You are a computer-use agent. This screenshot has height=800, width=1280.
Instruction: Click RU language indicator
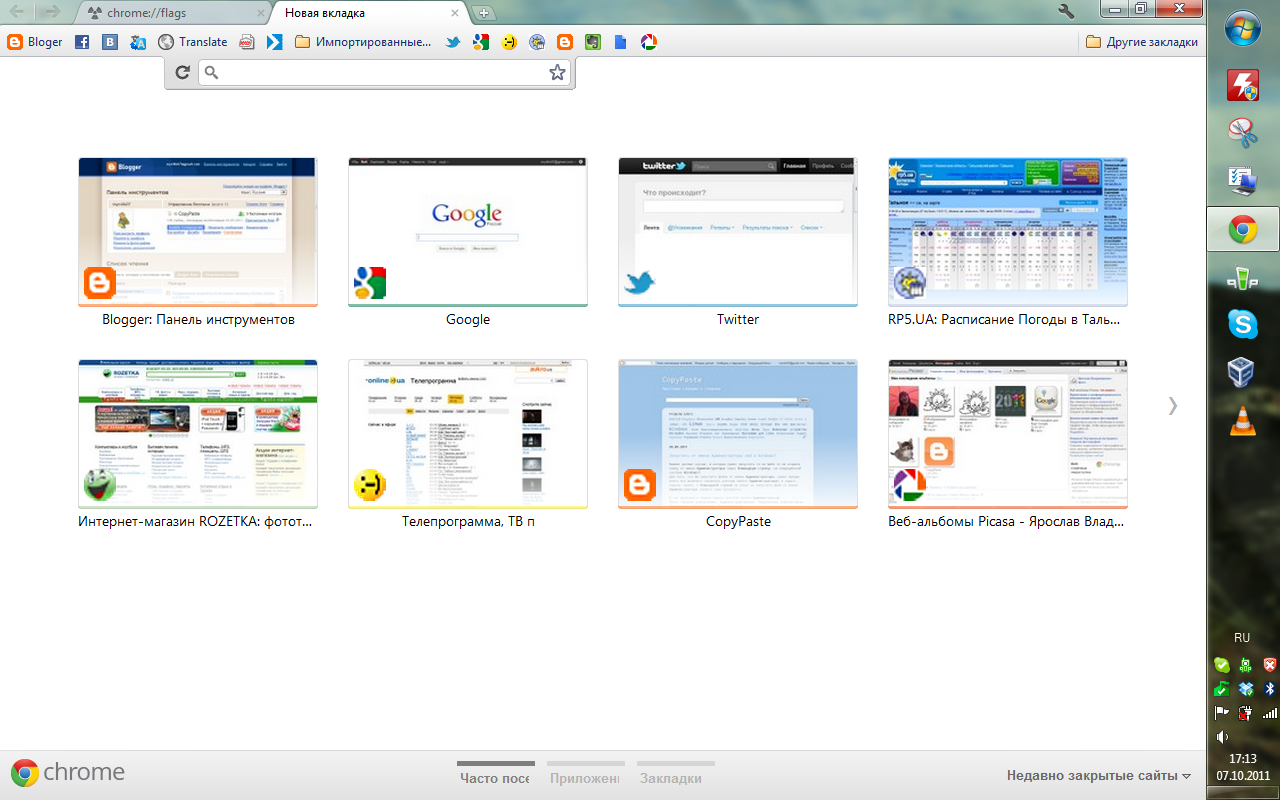click(x=1242, y=638)
